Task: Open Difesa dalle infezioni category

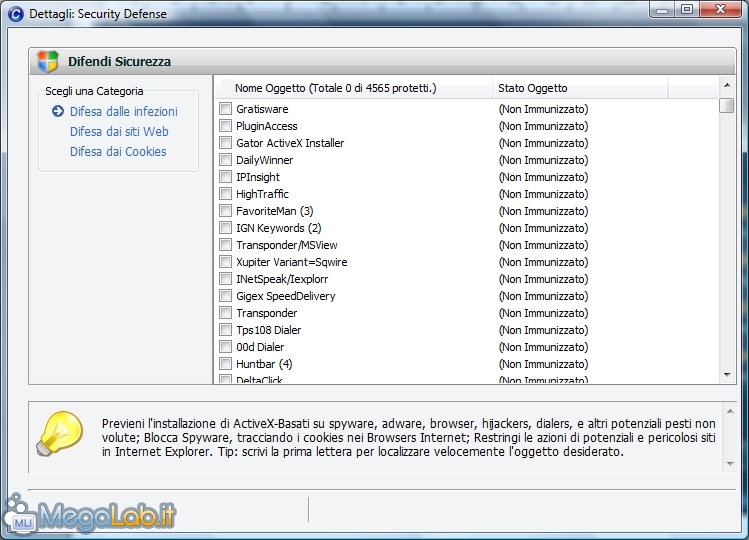Action: (x=124, y=111)
